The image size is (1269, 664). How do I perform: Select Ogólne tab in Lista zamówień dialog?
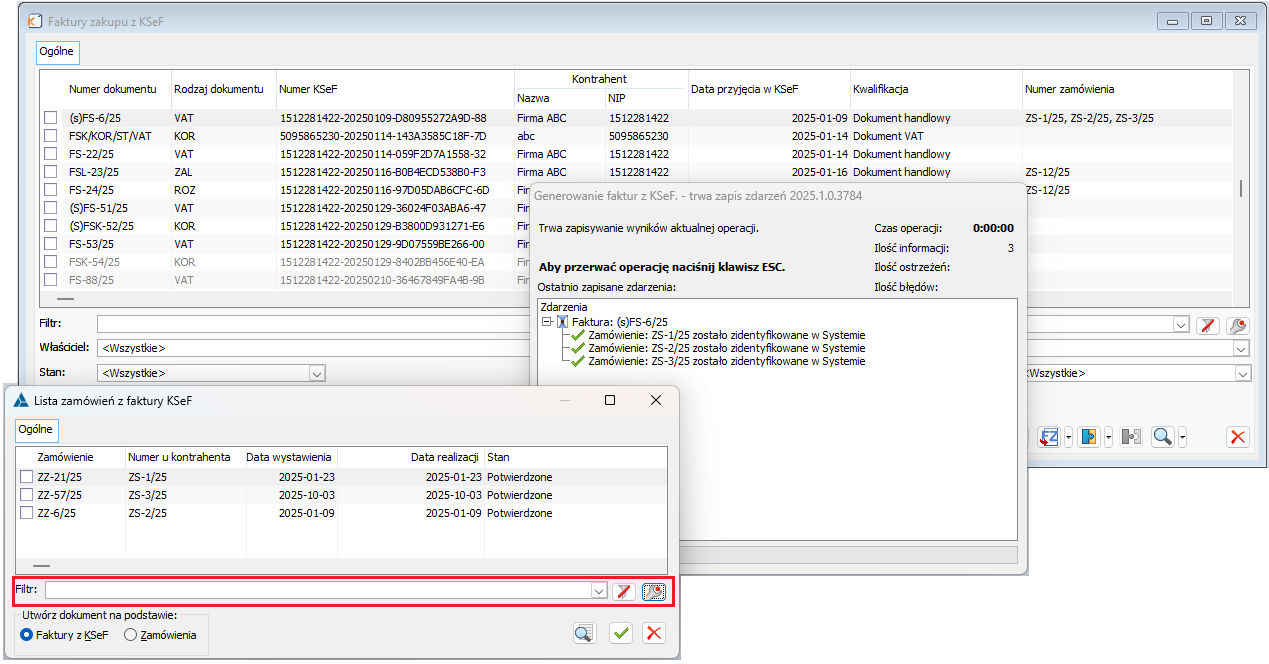click(x=36, y=429)
